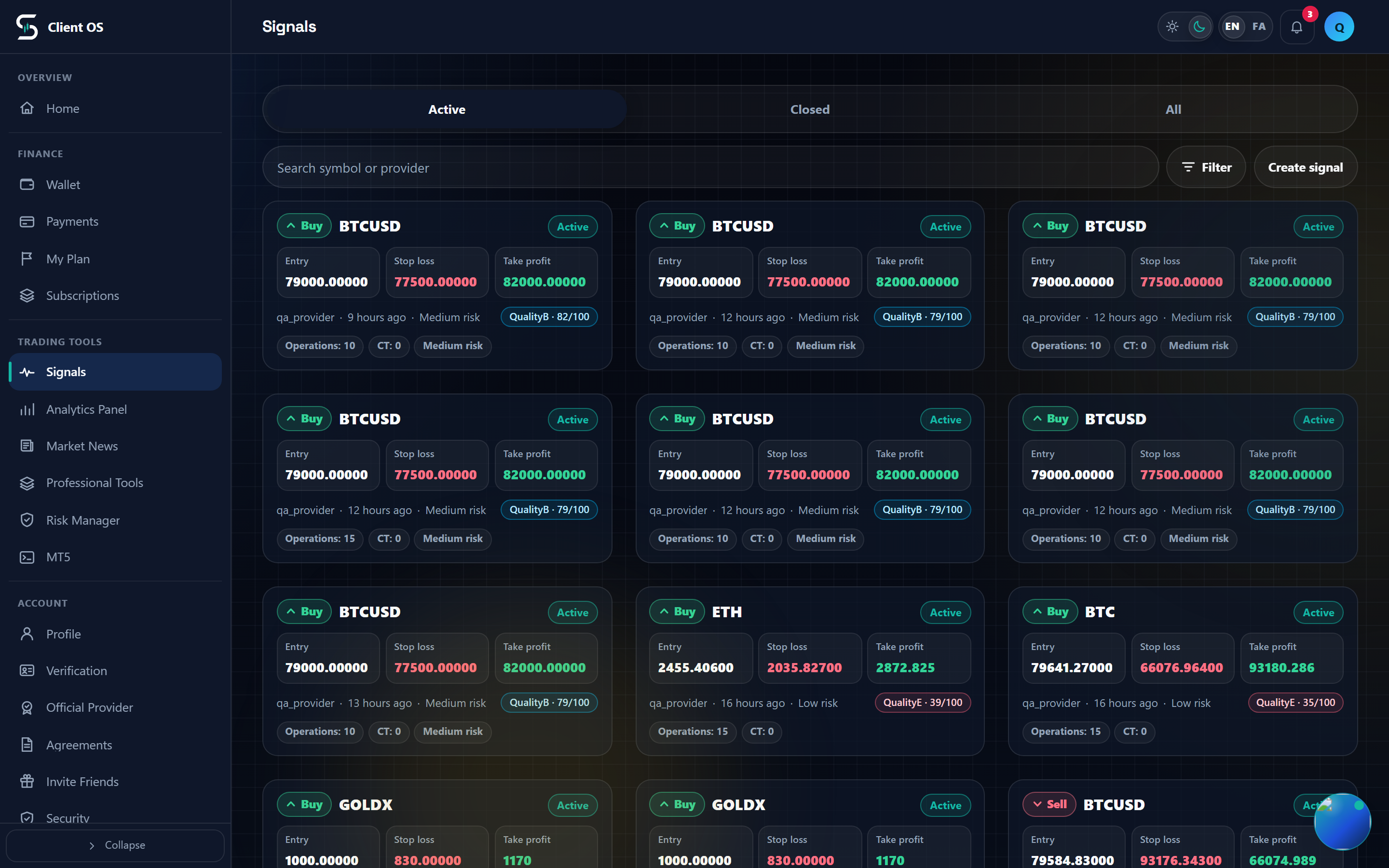Screen dimensions: 1389x868
Task: Click the Buy badge on BTC card
Action: coord(1050,611)
